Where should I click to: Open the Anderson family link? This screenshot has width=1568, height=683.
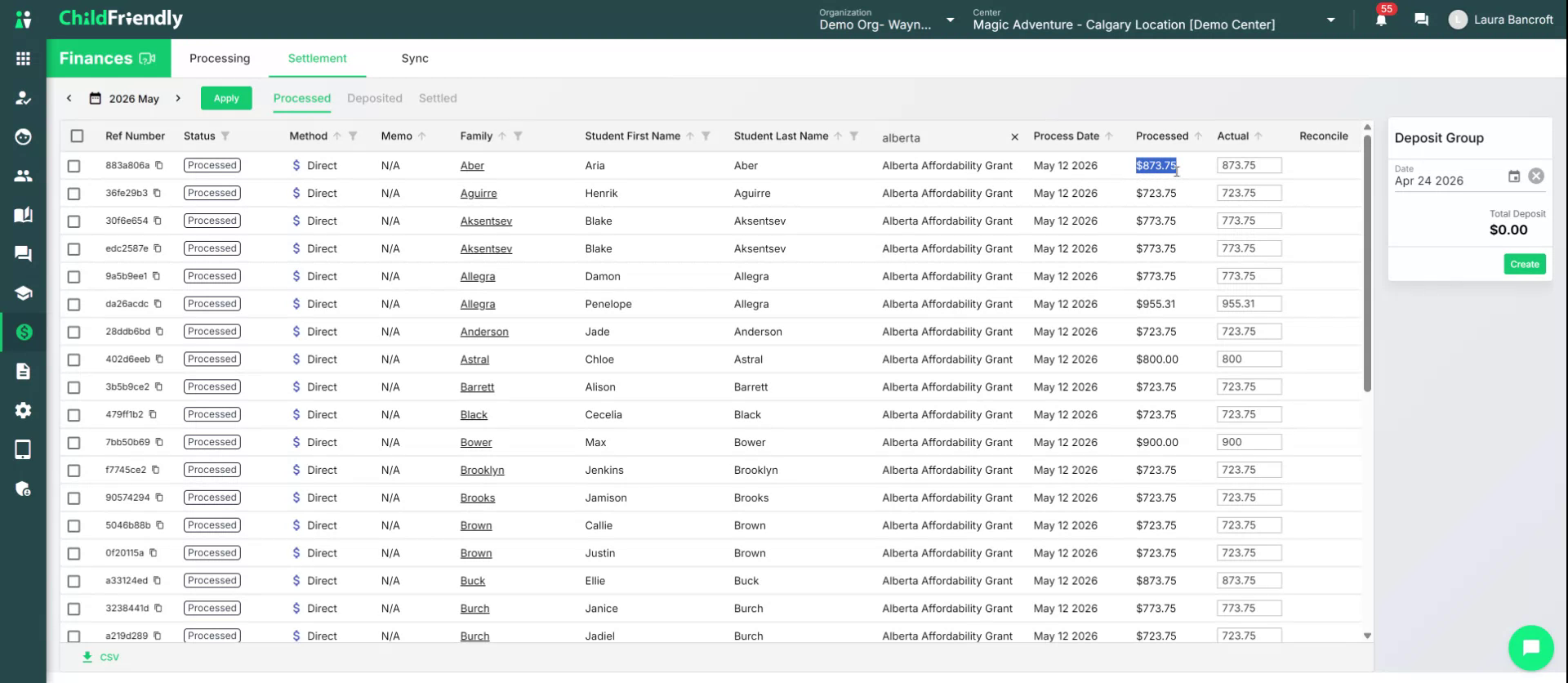click(x=484, y=332)
